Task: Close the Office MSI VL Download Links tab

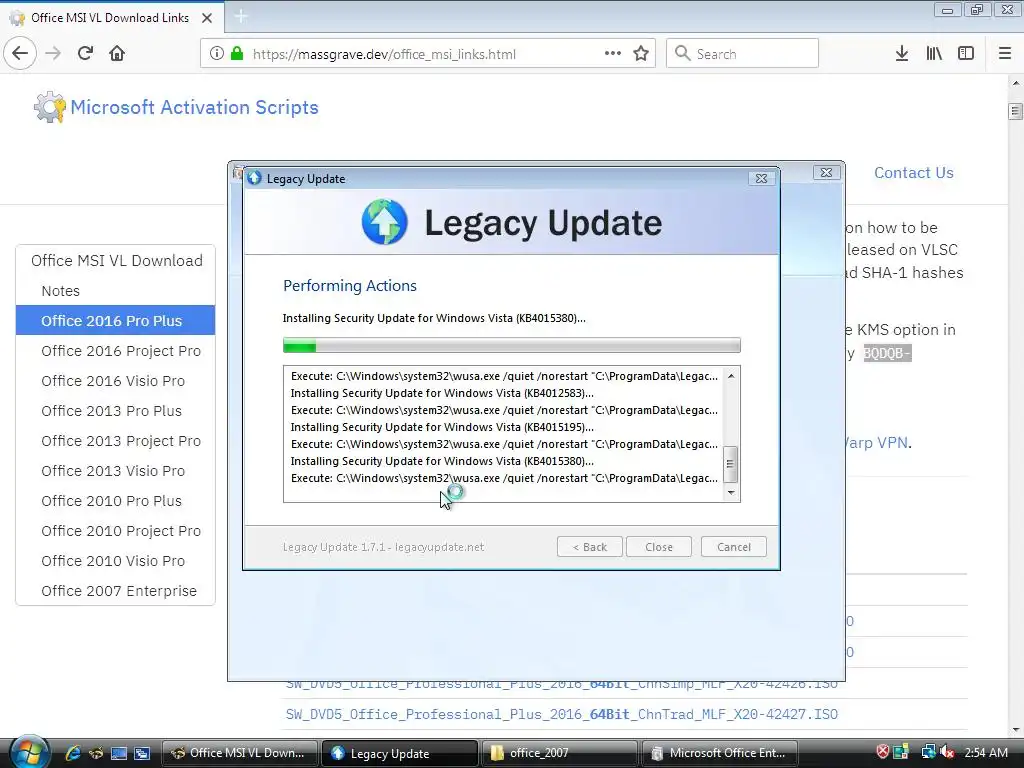Action: [x=207, y=18]
